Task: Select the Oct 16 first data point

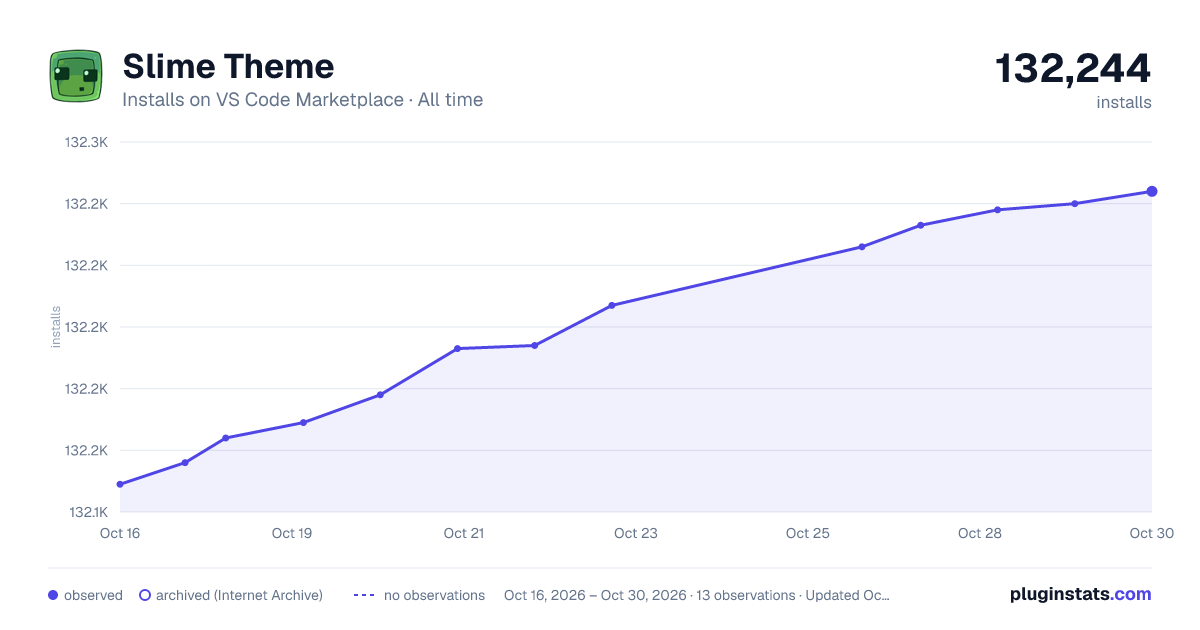Action: (120, 484)
